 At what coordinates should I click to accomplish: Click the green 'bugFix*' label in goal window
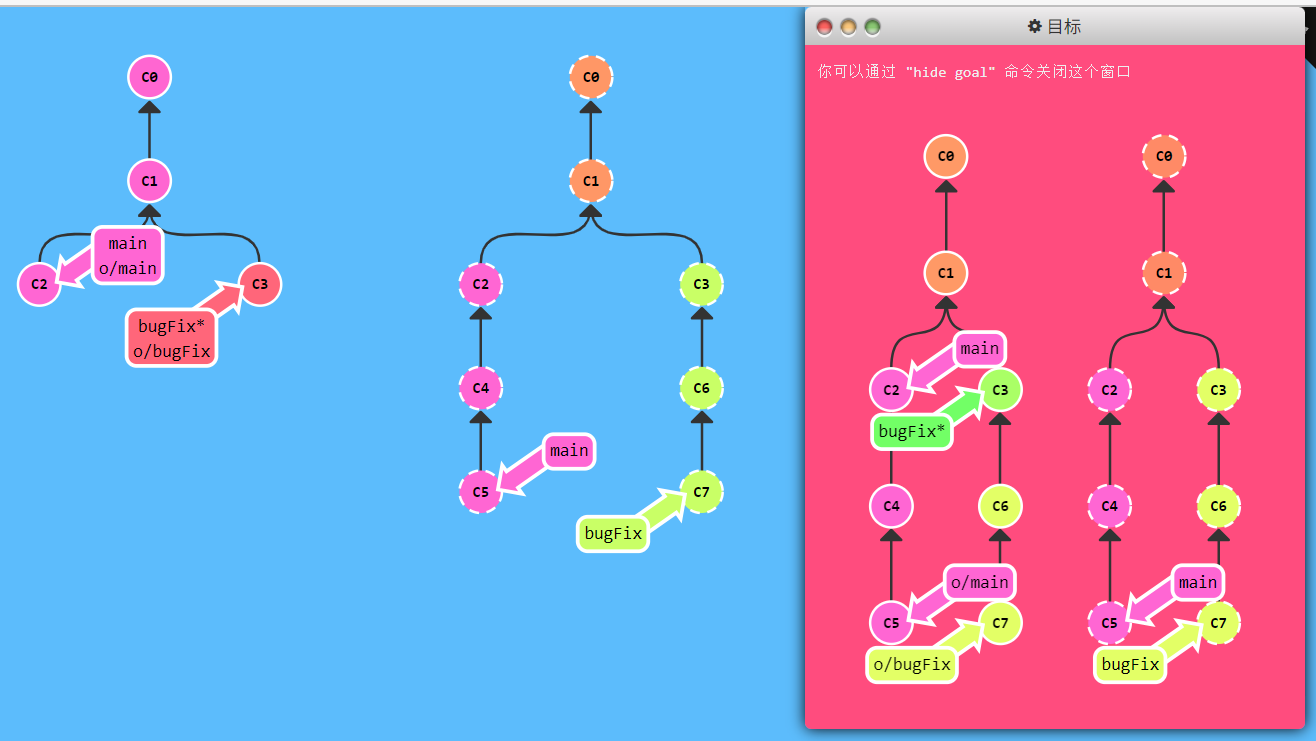tap(911, 432)
